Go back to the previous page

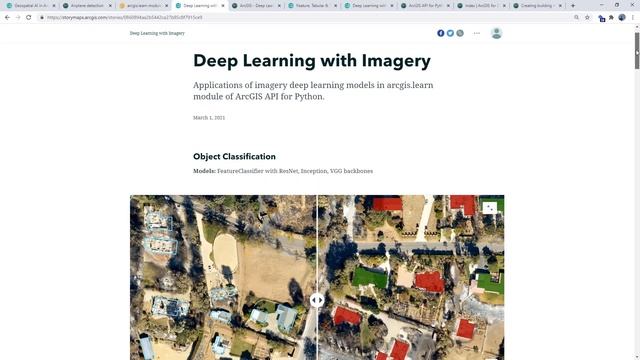[x=7, y=18]
